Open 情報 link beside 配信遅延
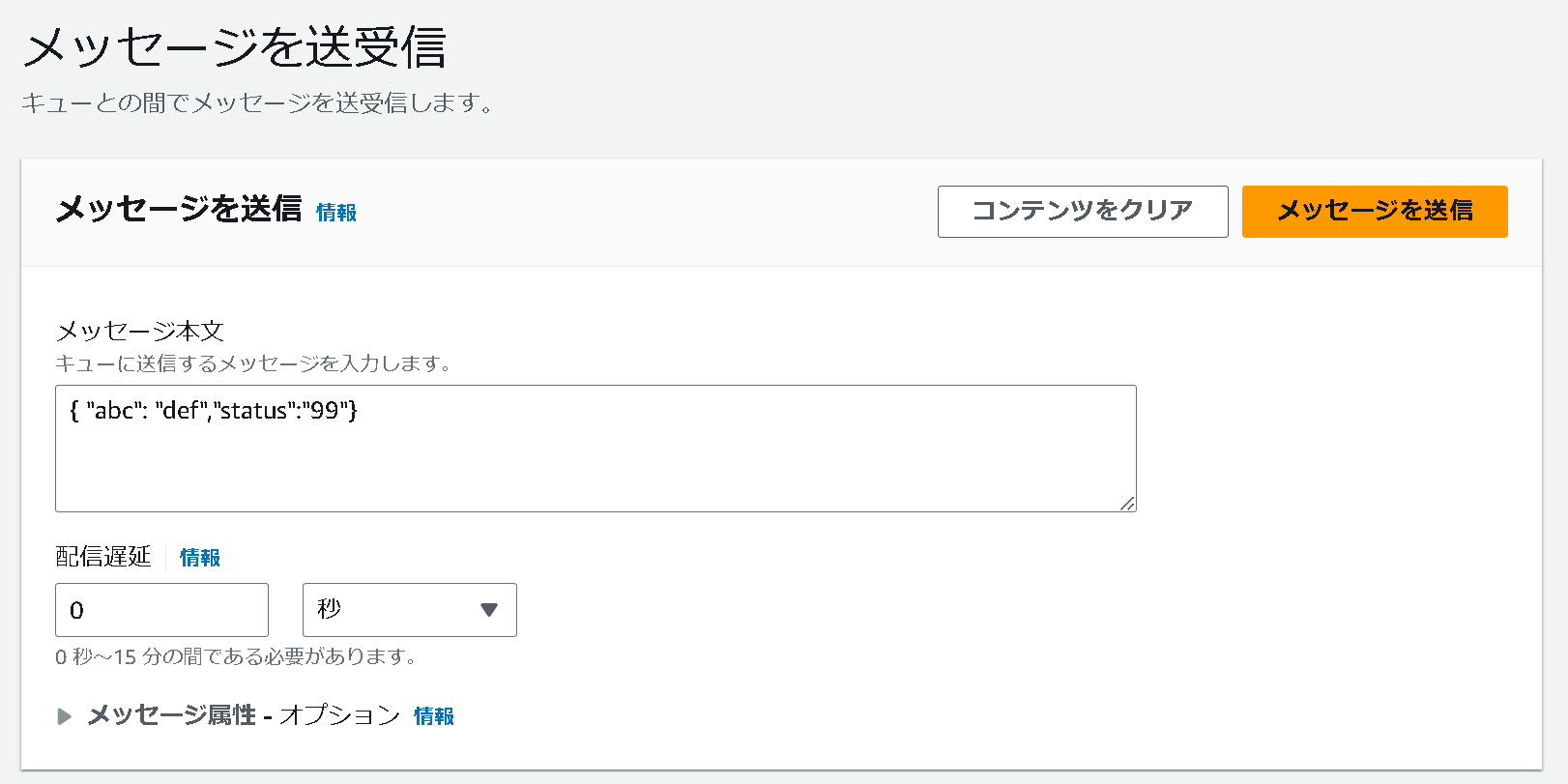This screenshot has height=784, width=1568. pyautogui.click(x=200, y=558)
